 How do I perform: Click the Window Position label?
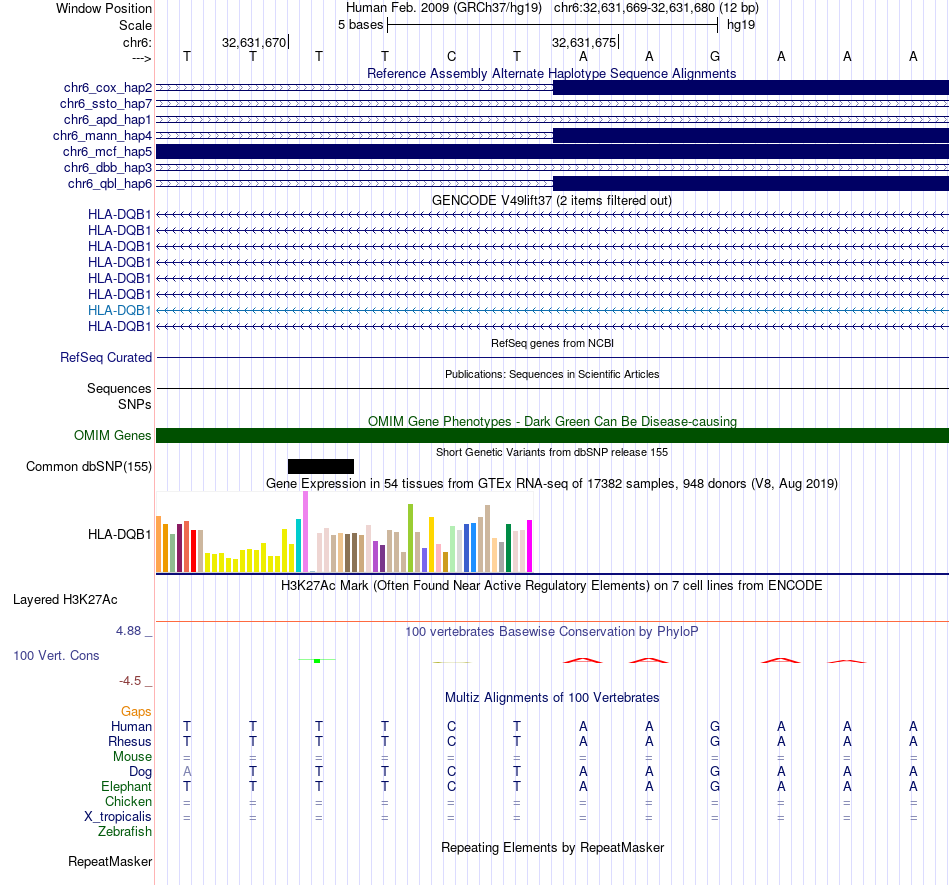pyautogui.click(x=104, y=8)
